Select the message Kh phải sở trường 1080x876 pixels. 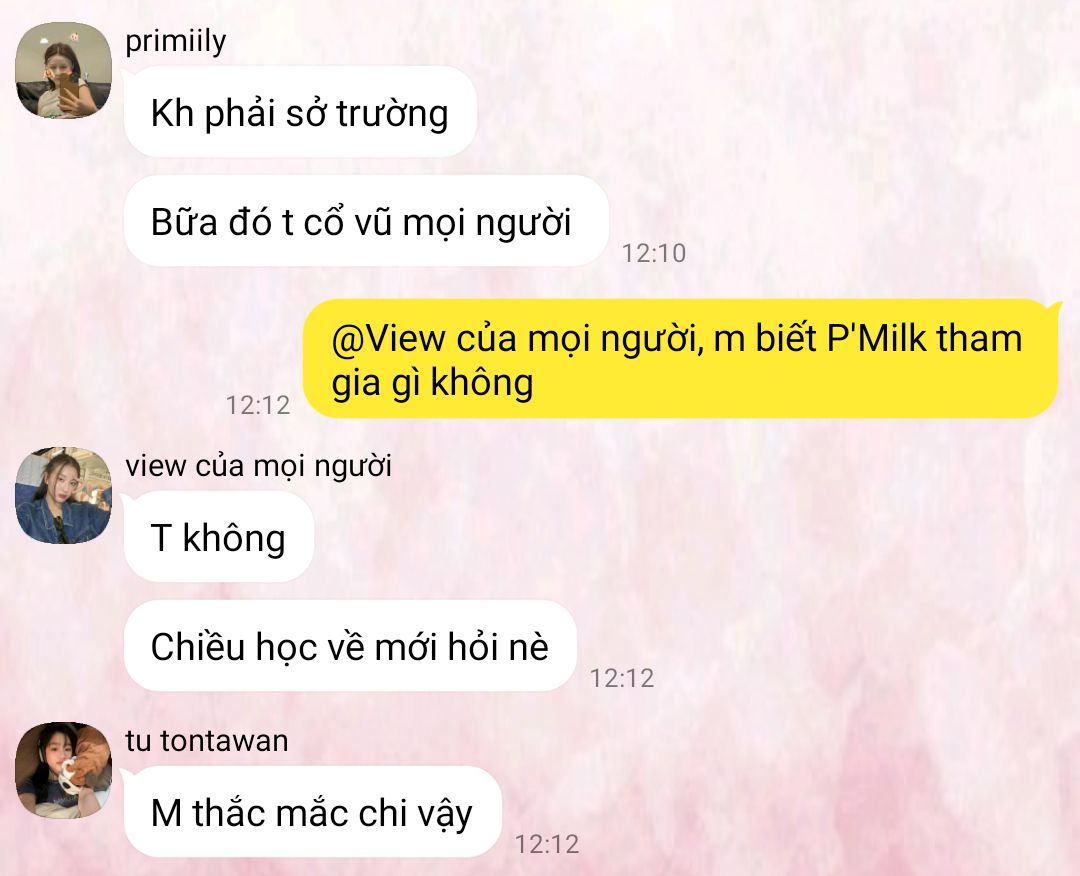pos(300,112)
